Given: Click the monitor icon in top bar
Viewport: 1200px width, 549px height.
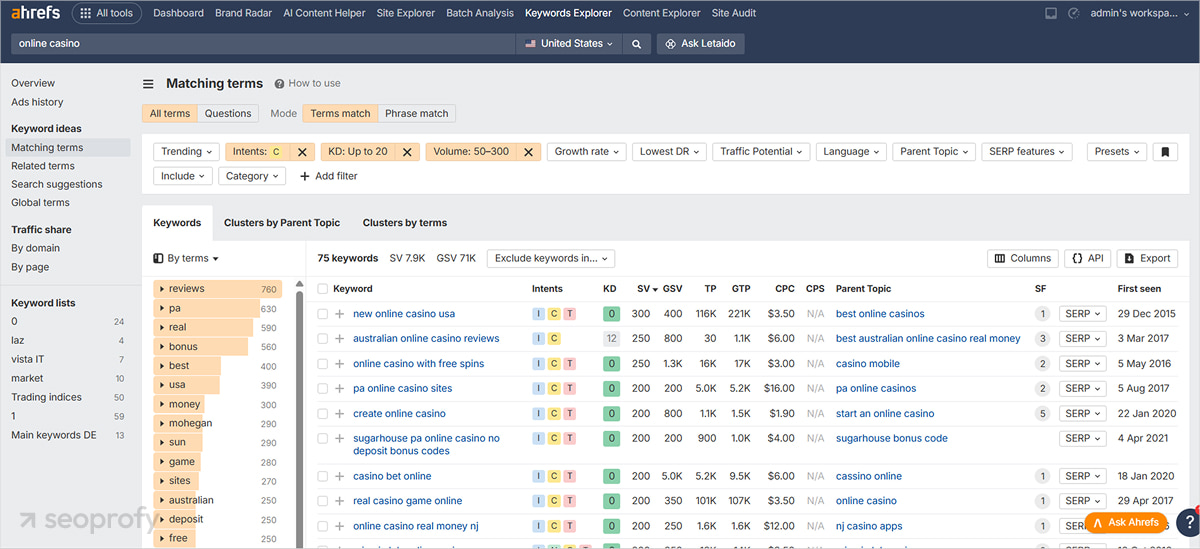Looking at the screenshot, I should point(1051,14).
